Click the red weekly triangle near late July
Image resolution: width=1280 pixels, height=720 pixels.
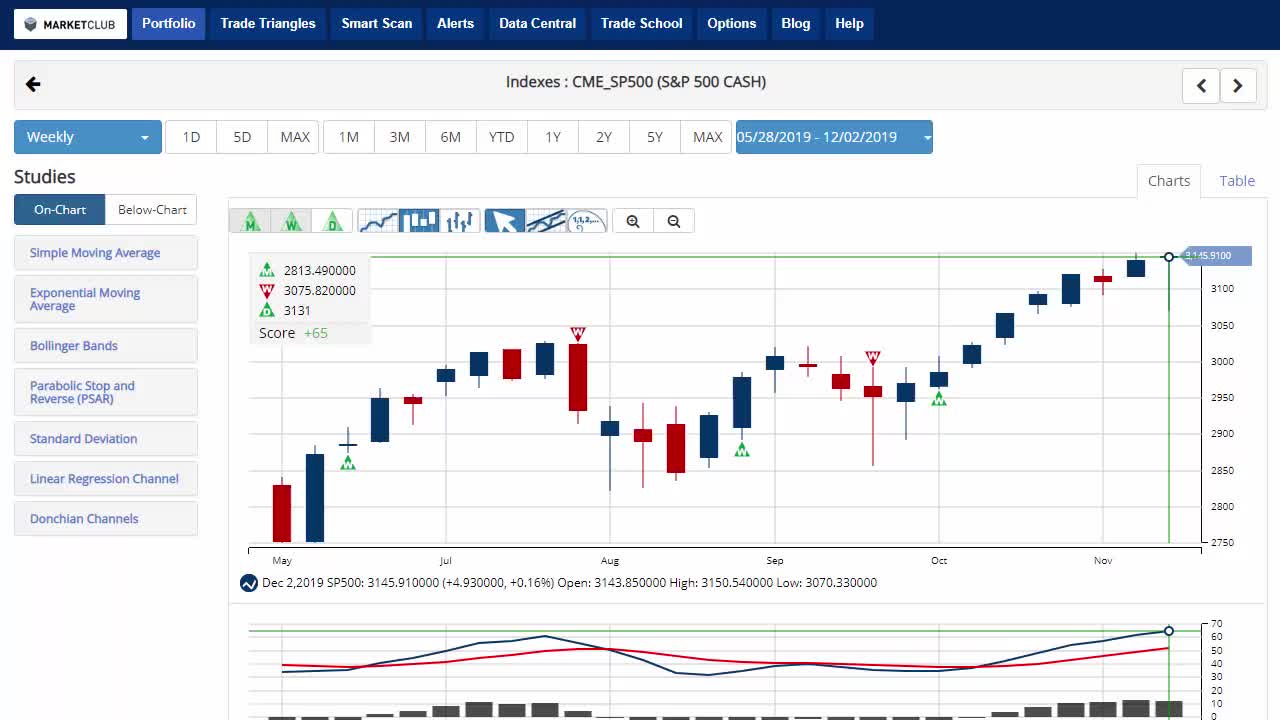pos(577,333)
